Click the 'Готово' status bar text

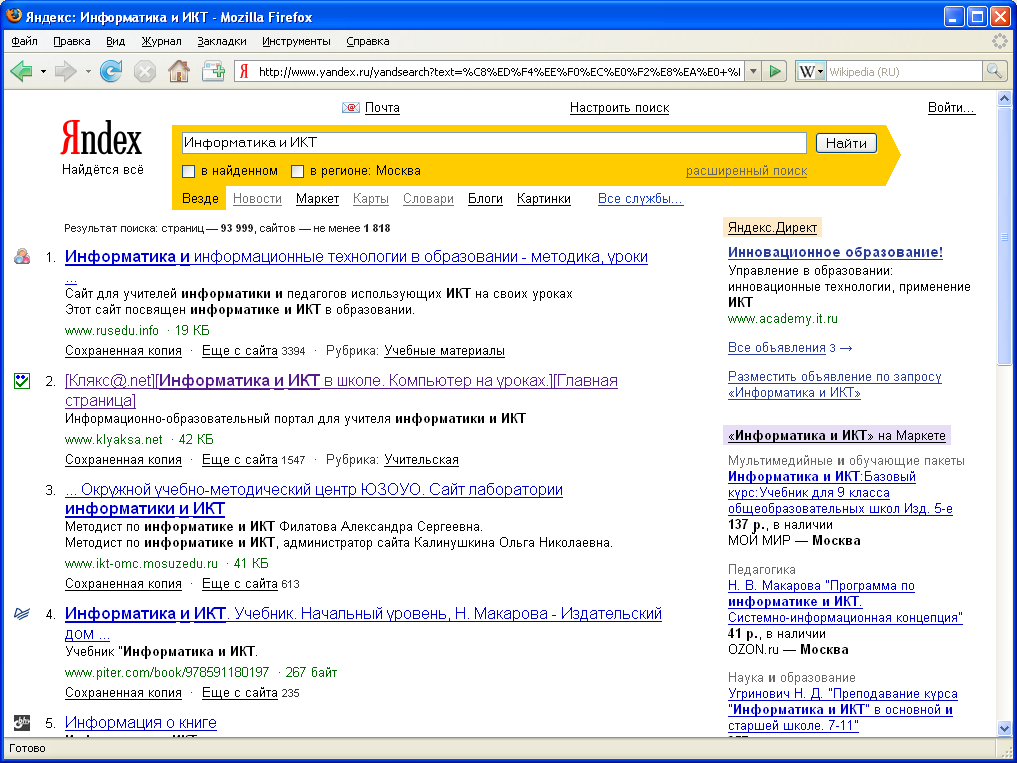point(27,748)
